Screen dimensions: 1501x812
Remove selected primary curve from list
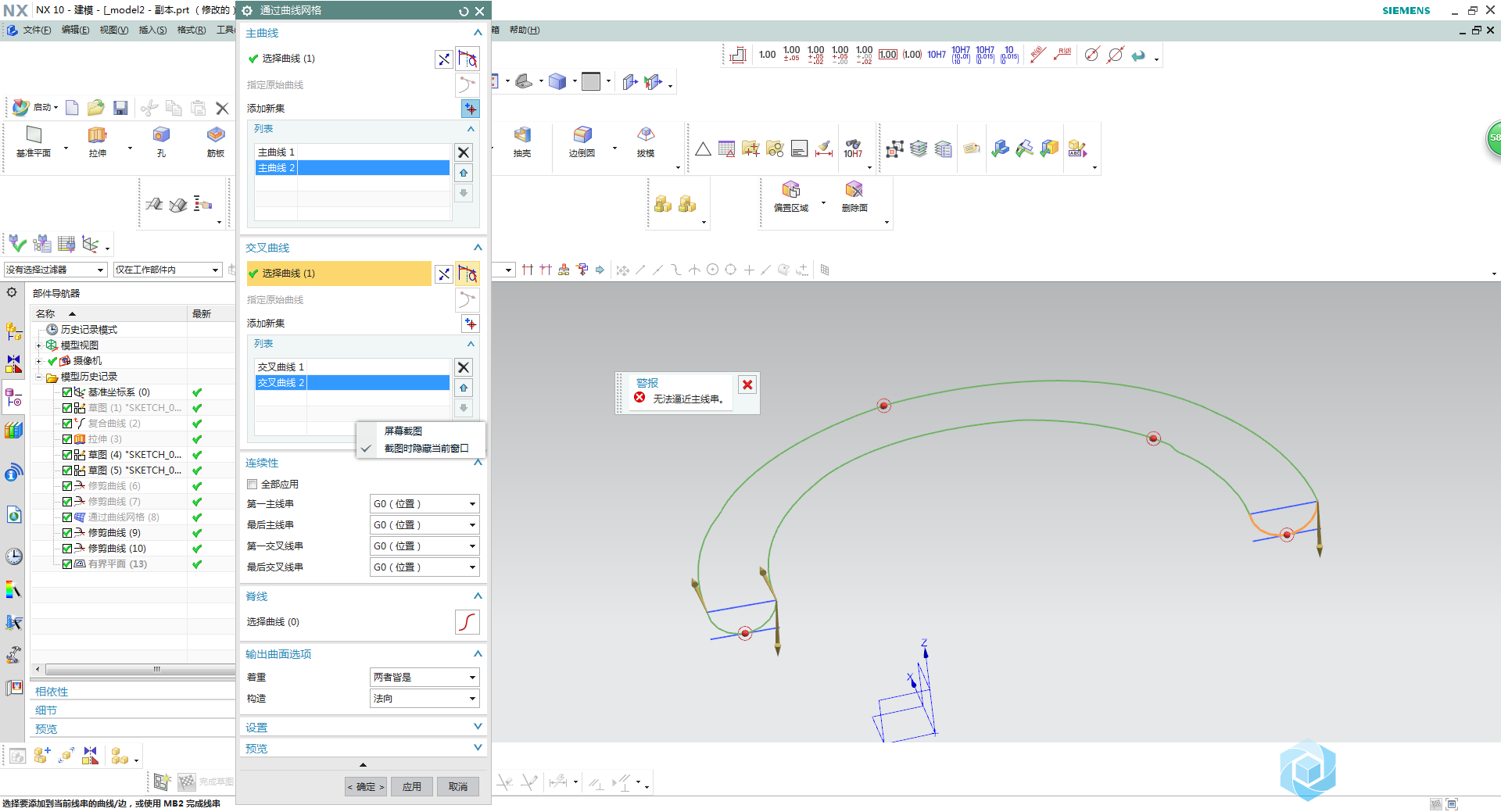tap(464, 153)
